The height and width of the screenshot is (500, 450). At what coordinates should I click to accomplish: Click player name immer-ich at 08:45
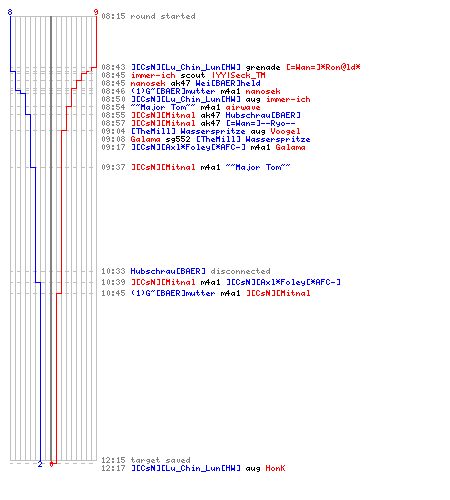[x=153, y=75]
